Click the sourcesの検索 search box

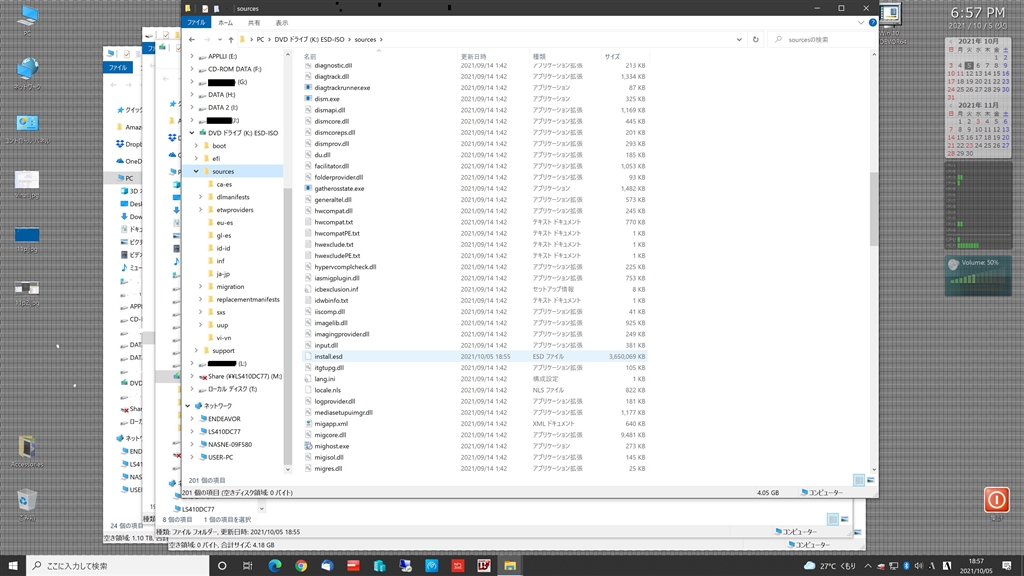(821, 40)
